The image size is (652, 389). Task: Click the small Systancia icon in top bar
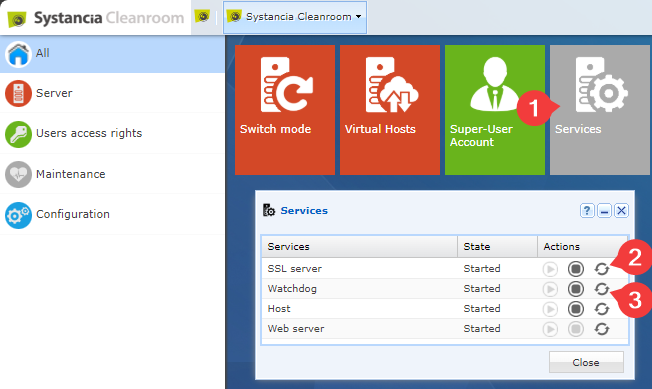203,17
